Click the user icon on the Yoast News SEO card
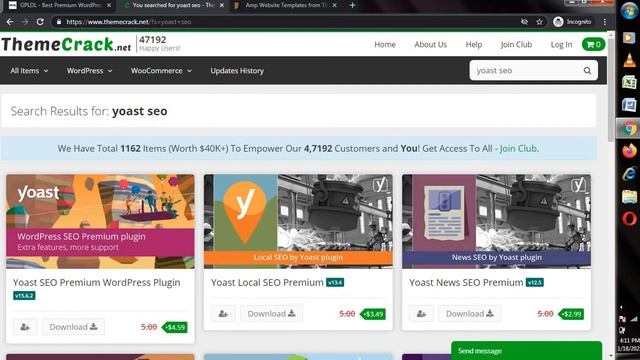The height and width of the screenshot is (360, 640). pyautogui.click(x=421, y=314)
